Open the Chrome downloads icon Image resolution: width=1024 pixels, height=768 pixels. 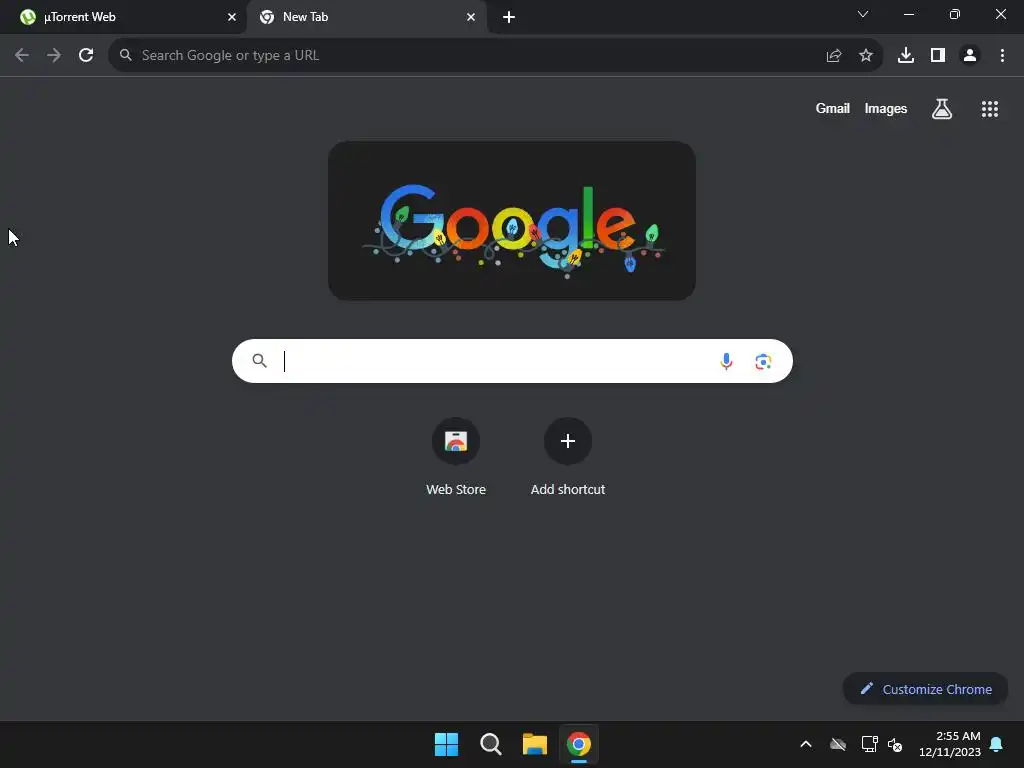coord(906,56)
